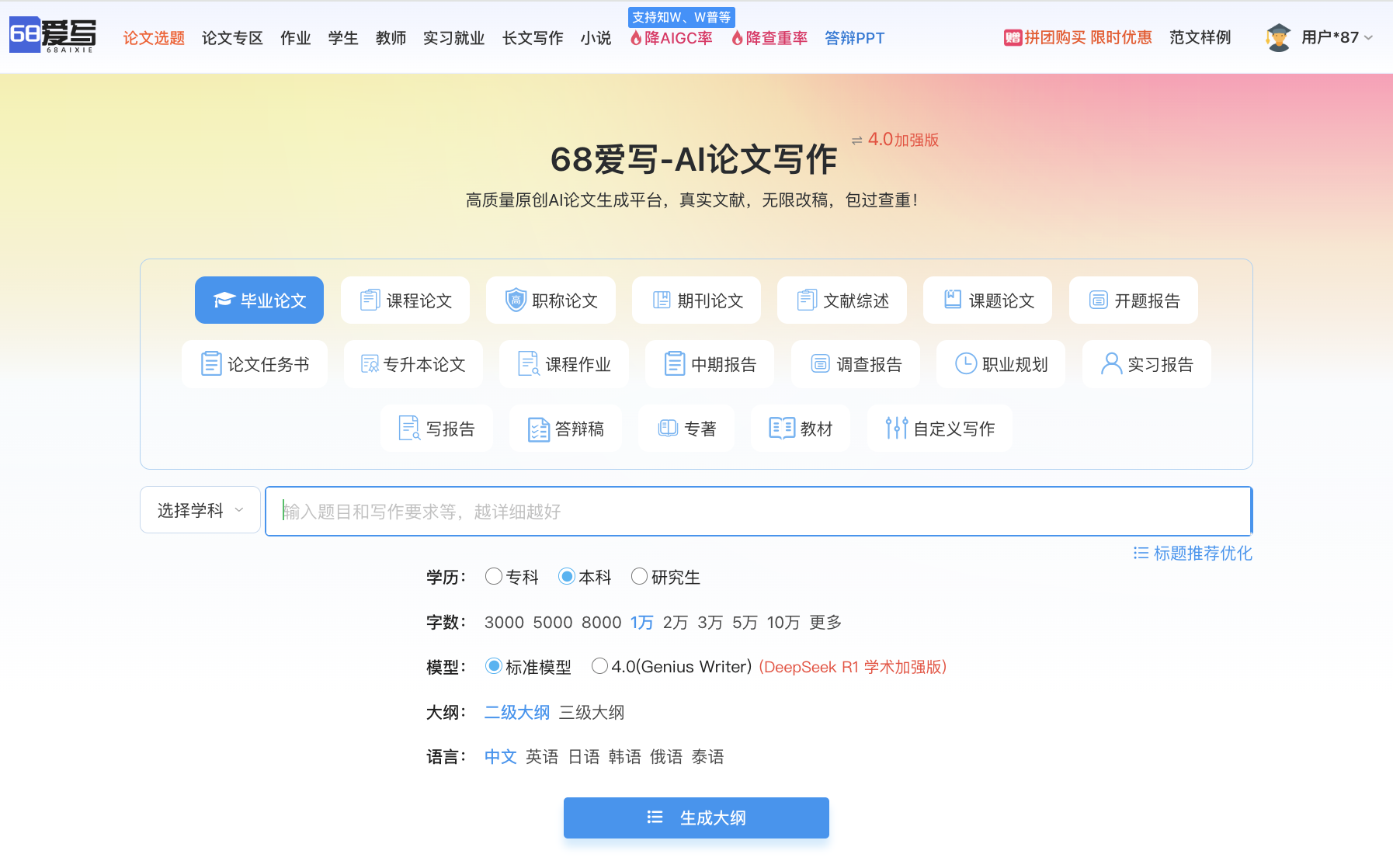Click the 职业规划 clock icon

[965, 364]
